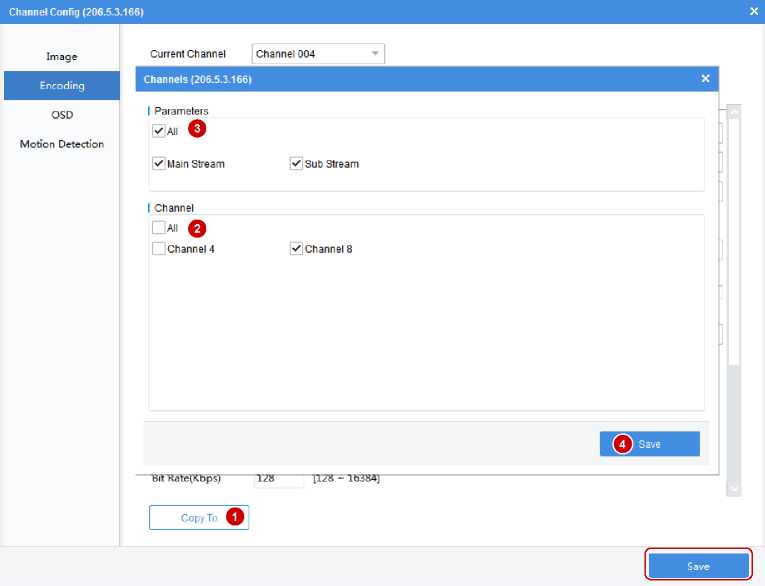Image resolution: width=765 pixels, height=586 pixels.
Task: Open the OSD tab
Action: (x=61, y=115)
